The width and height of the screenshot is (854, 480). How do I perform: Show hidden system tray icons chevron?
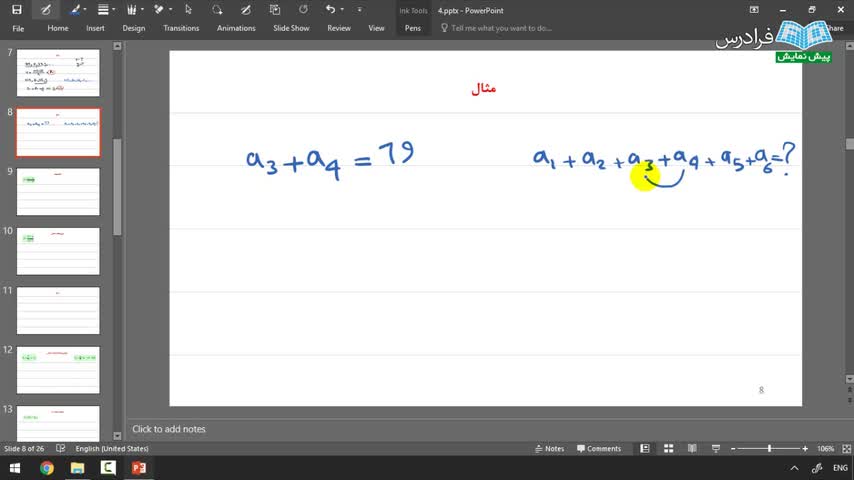click(794, 468)
